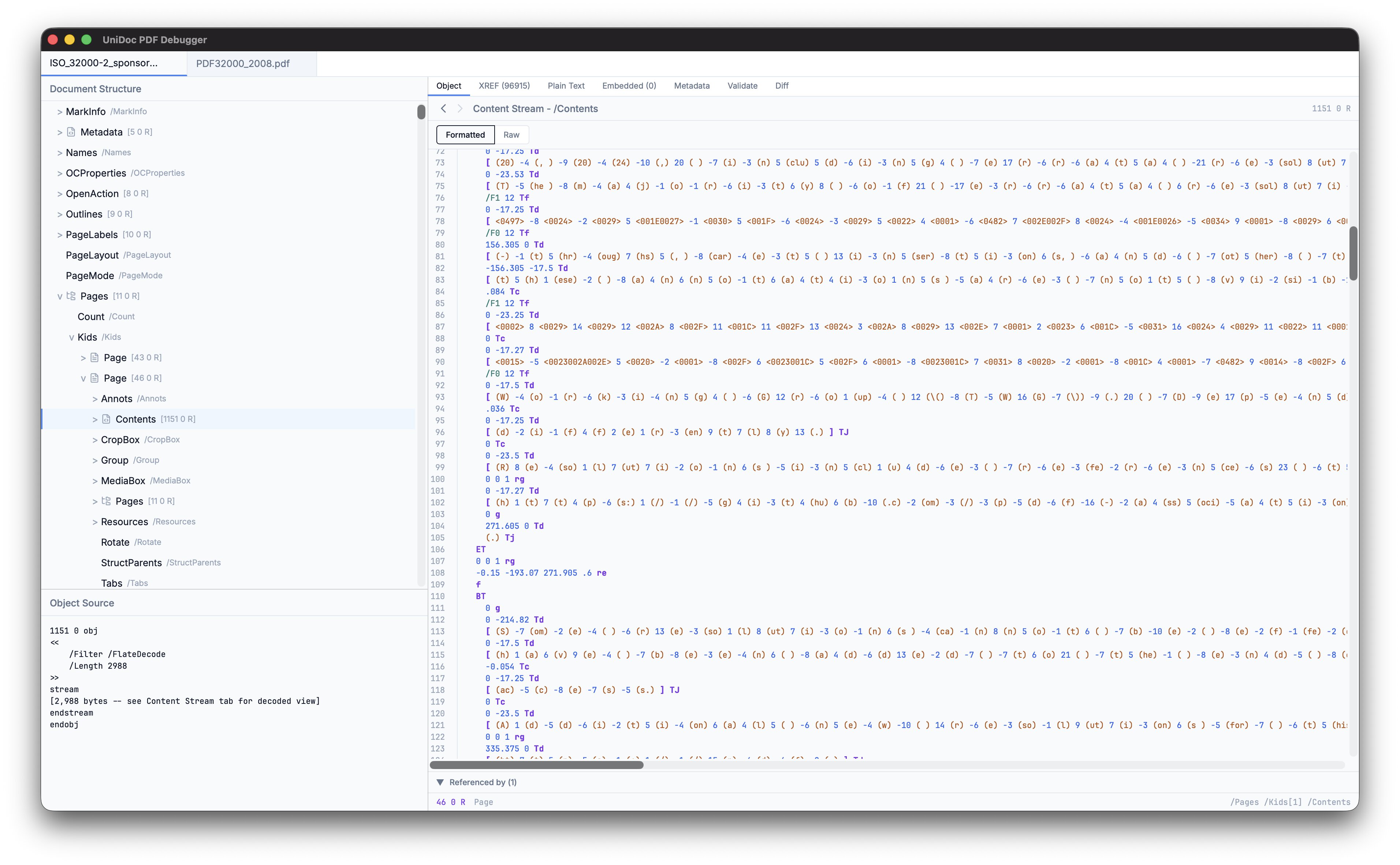
Task: Open the Validate tab
Action: coord(742,86)
